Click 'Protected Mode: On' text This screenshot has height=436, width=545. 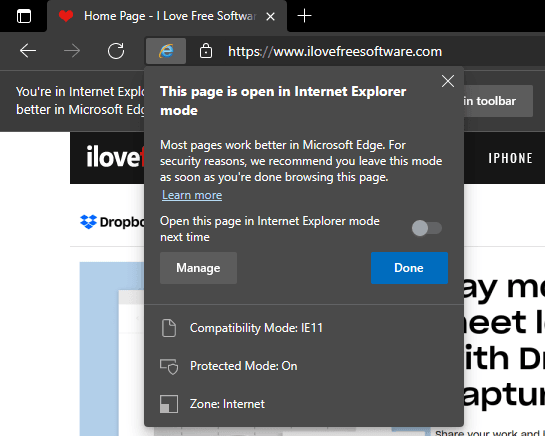tap(244, 366)
